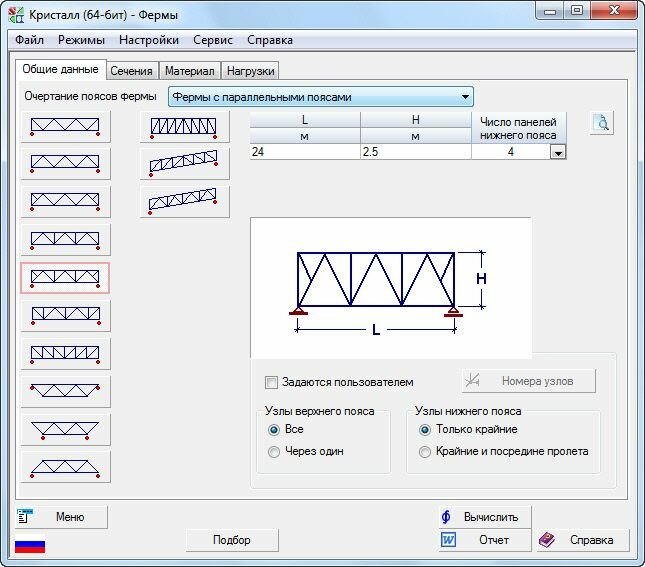Click the Russian flag language icon
Image resolution: width=645 pixels, height=567 pixels.
[x=30, y=544]
